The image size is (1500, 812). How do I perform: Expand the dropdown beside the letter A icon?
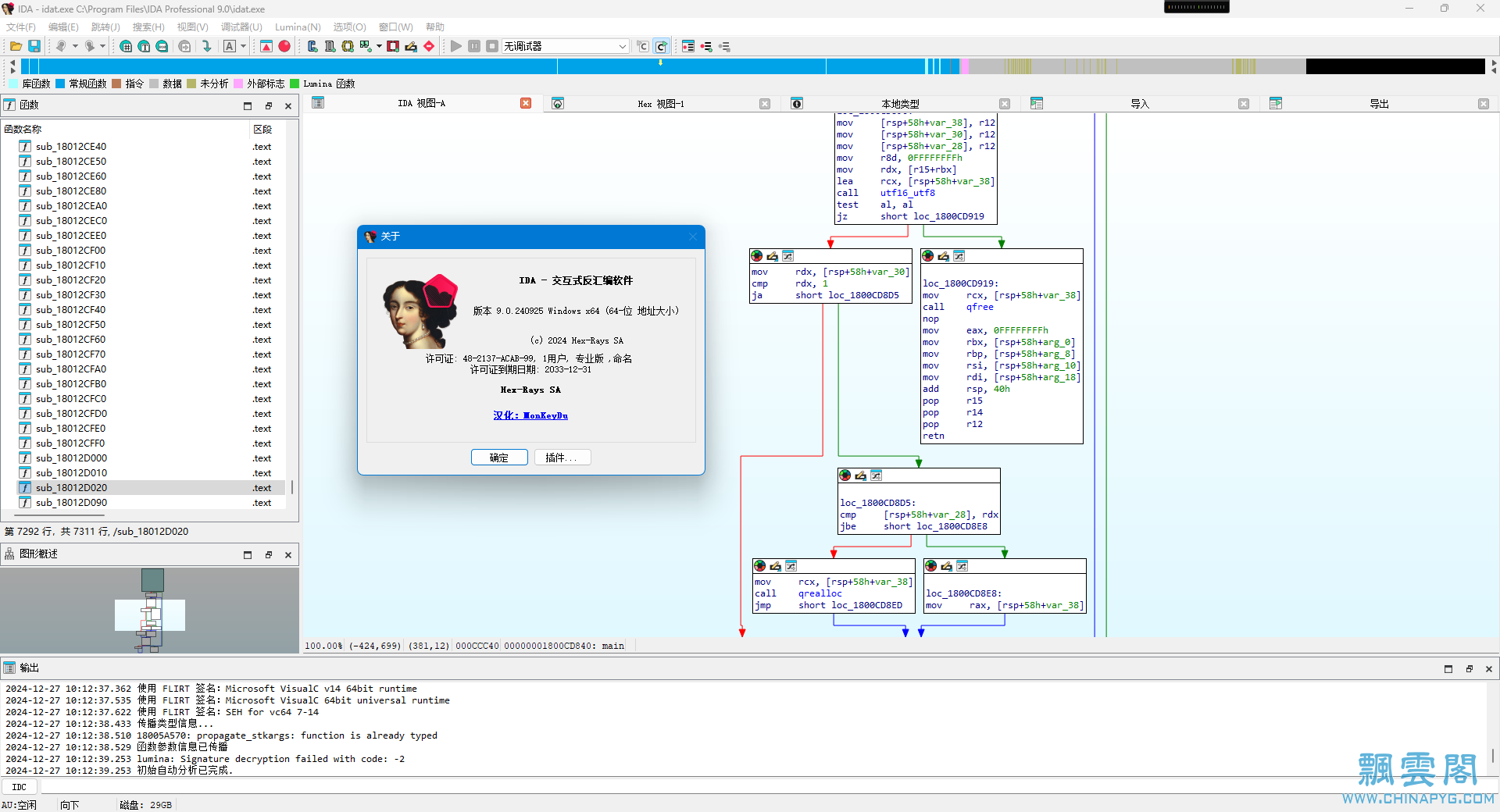(243, 47)
